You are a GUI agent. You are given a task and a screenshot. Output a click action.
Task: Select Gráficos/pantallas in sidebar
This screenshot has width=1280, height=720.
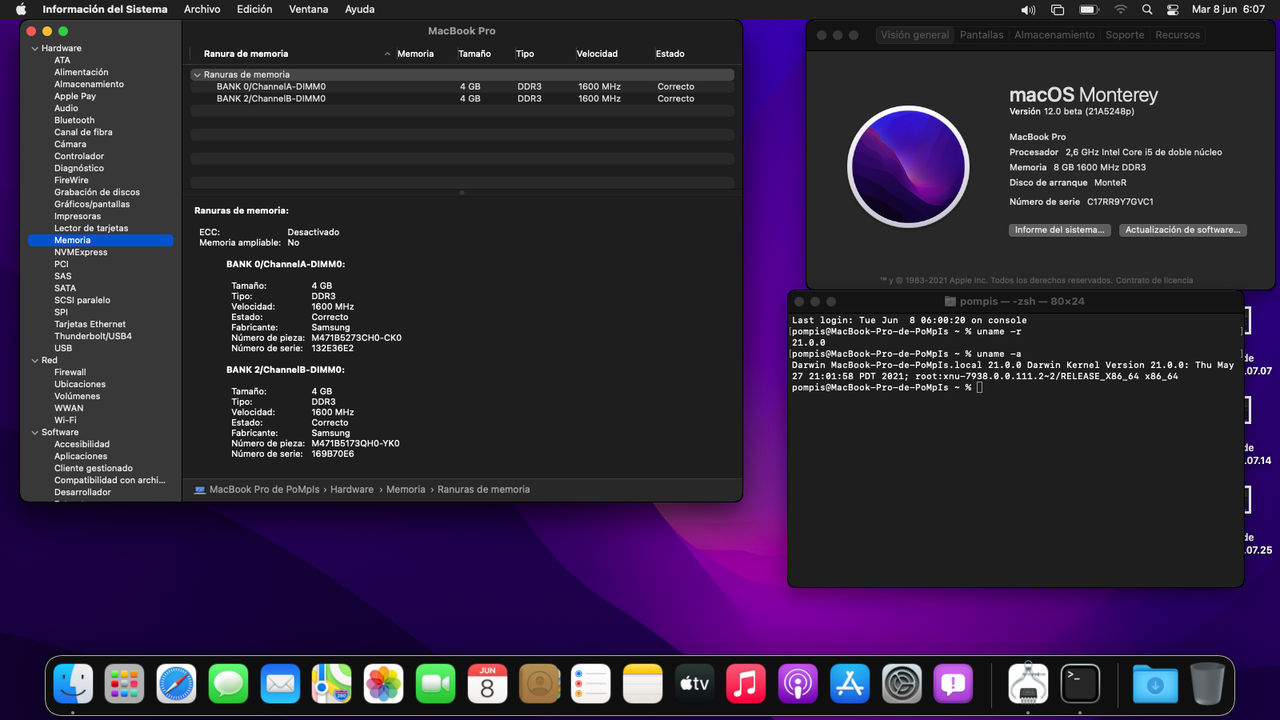point(92,204)
